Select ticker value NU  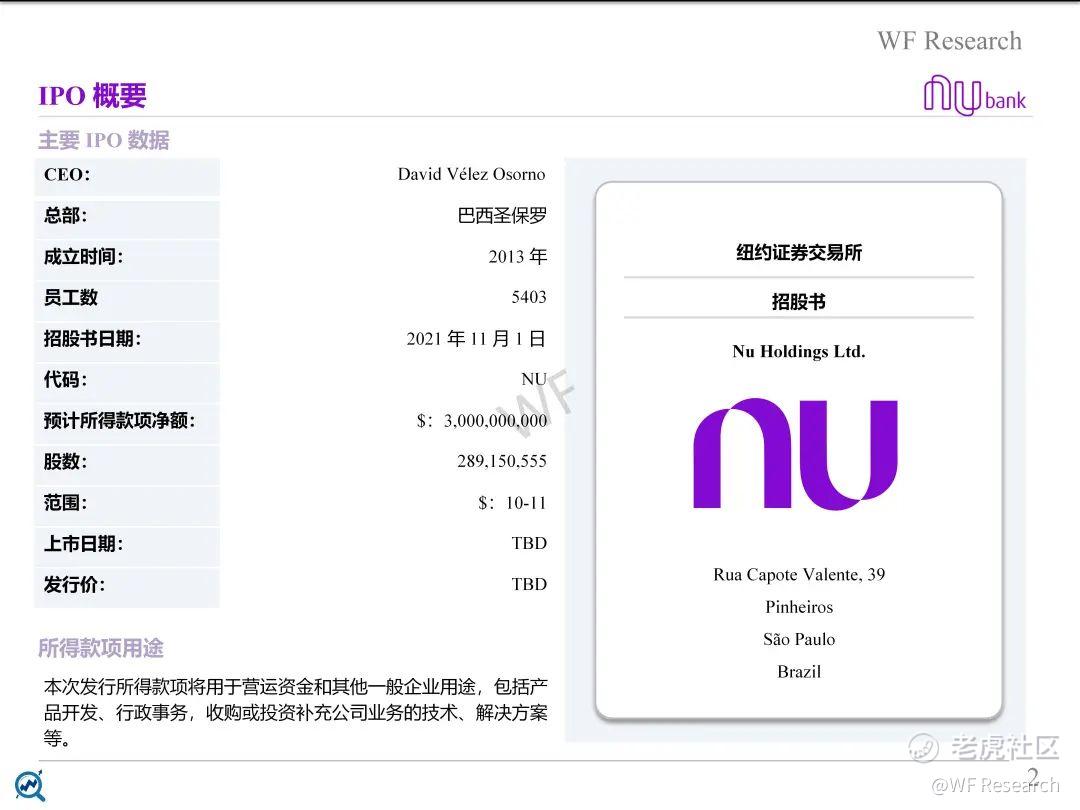tap(534, 380)
